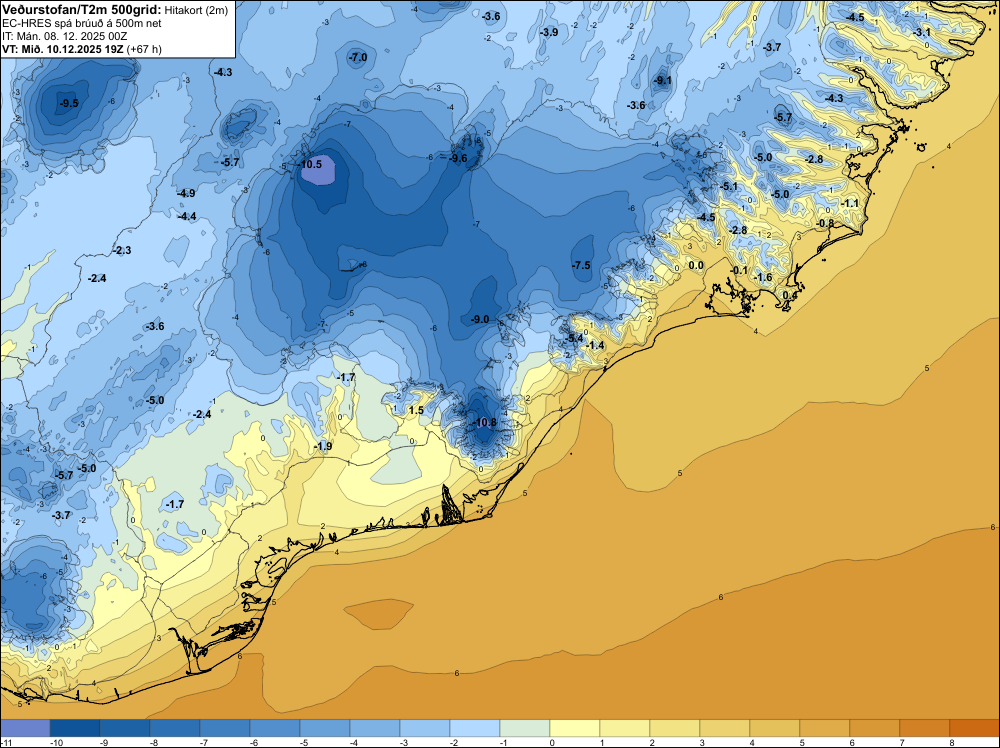The width and height of the screenshot is (1000, 748).
Task: Click the -10.8 temperature label
Action: (x=484, y=422)
